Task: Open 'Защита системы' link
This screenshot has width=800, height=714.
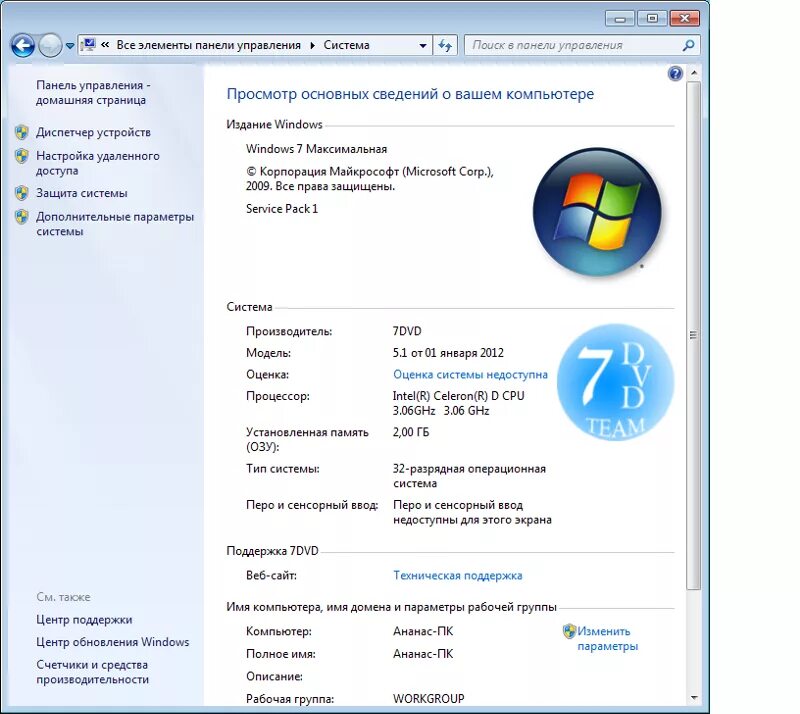Action: click(82, 193)
